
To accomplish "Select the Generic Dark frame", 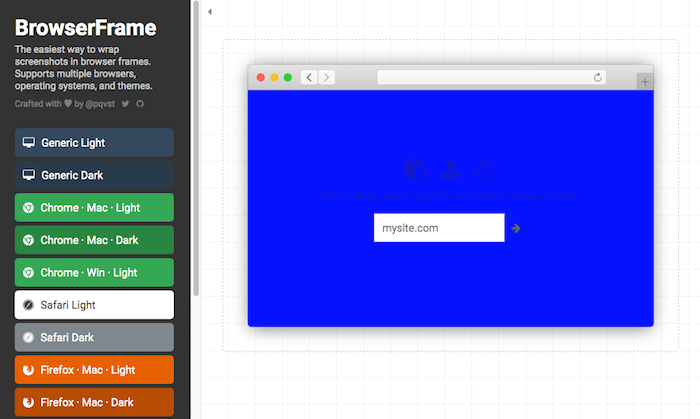I will 94,175.
